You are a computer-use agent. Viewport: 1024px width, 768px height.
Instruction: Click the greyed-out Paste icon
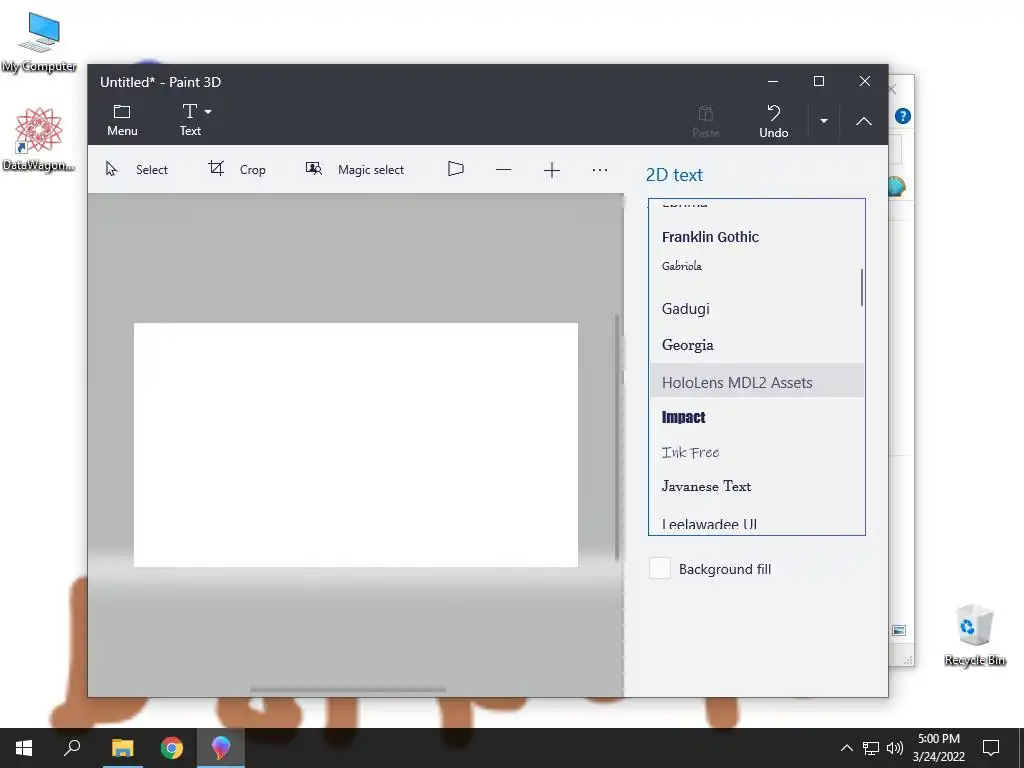[x=705, y=121]
